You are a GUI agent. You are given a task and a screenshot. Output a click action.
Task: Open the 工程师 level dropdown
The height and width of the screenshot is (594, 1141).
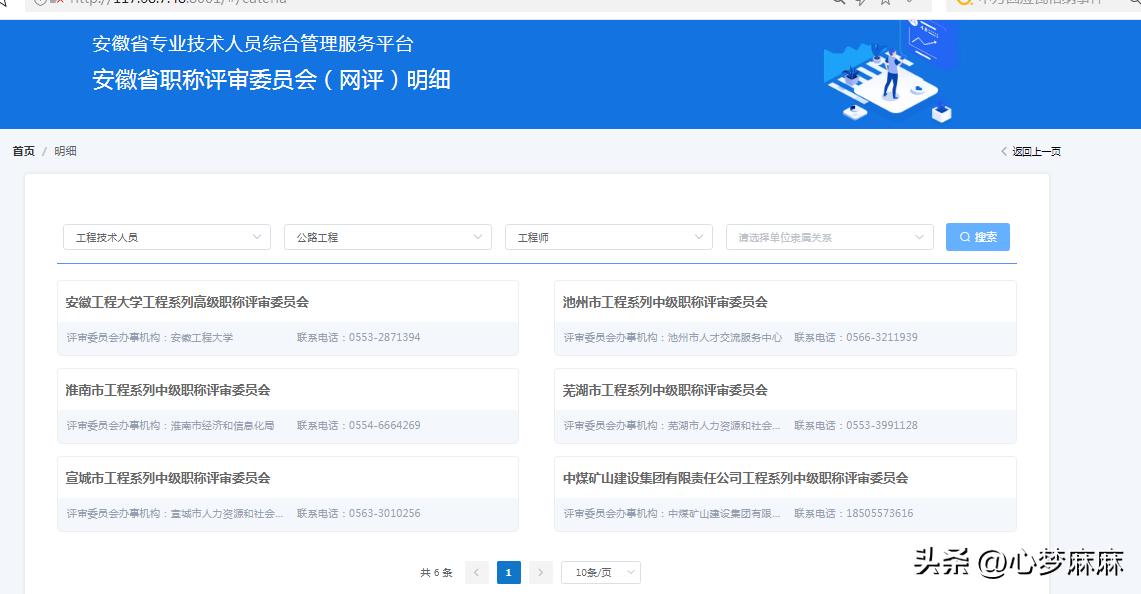pyautogui.click(x=607, y=237)
